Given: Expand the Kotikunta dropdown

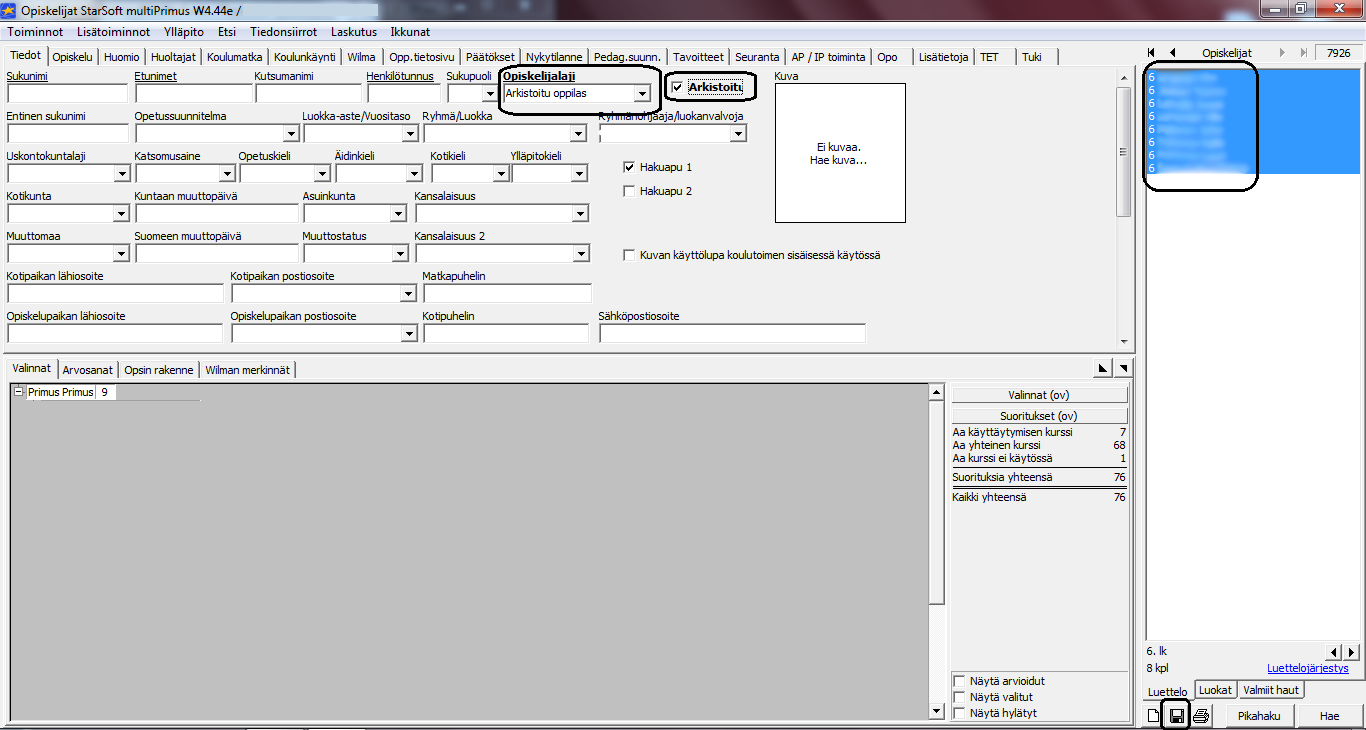Looking at the screenshot, I should (122, 214).
